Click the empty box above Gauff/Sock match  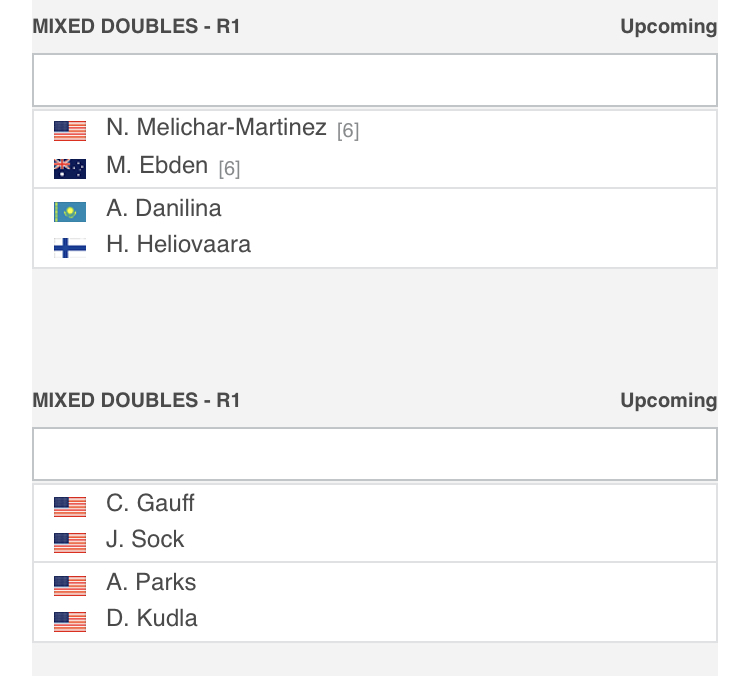click(x=375, y=454)
